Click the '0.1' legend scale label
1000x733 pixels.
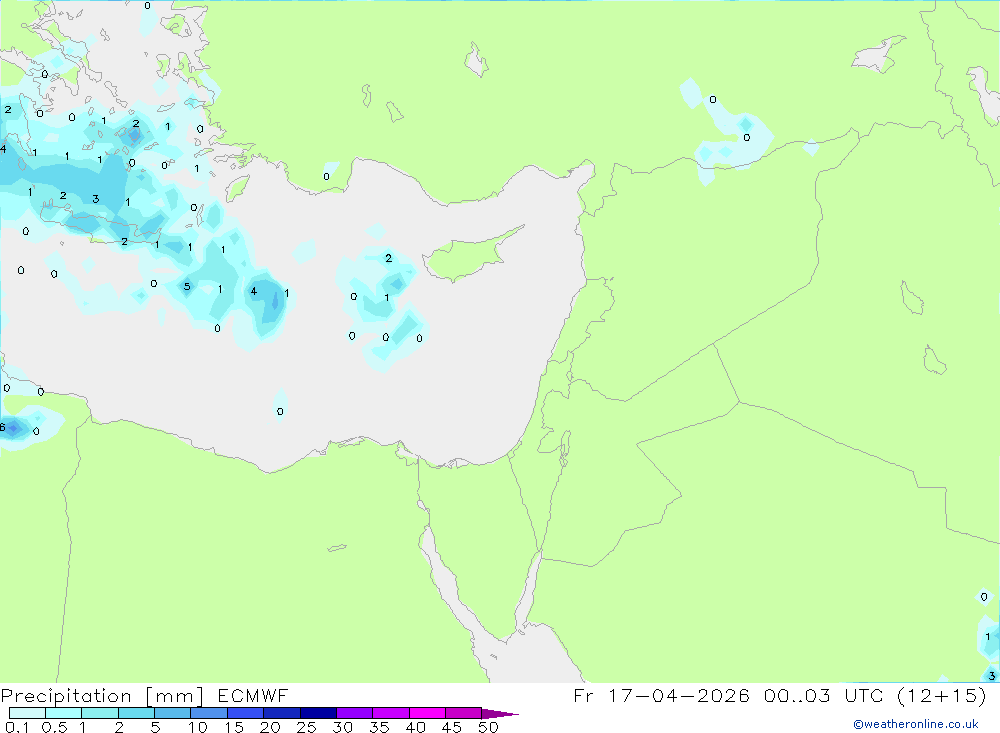pos(17,727)
